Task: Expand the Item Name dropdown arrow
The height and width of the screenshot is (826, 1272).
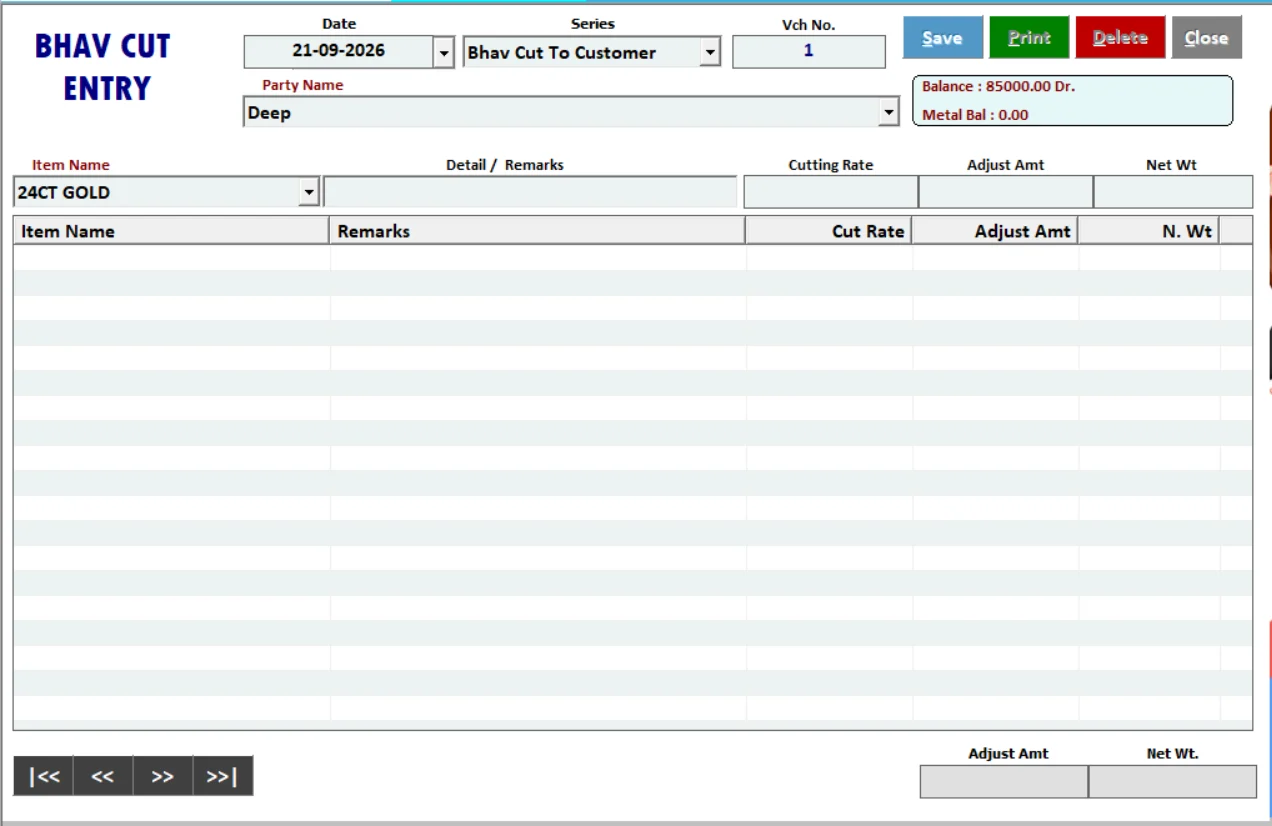Action: [x=309, y=192]
